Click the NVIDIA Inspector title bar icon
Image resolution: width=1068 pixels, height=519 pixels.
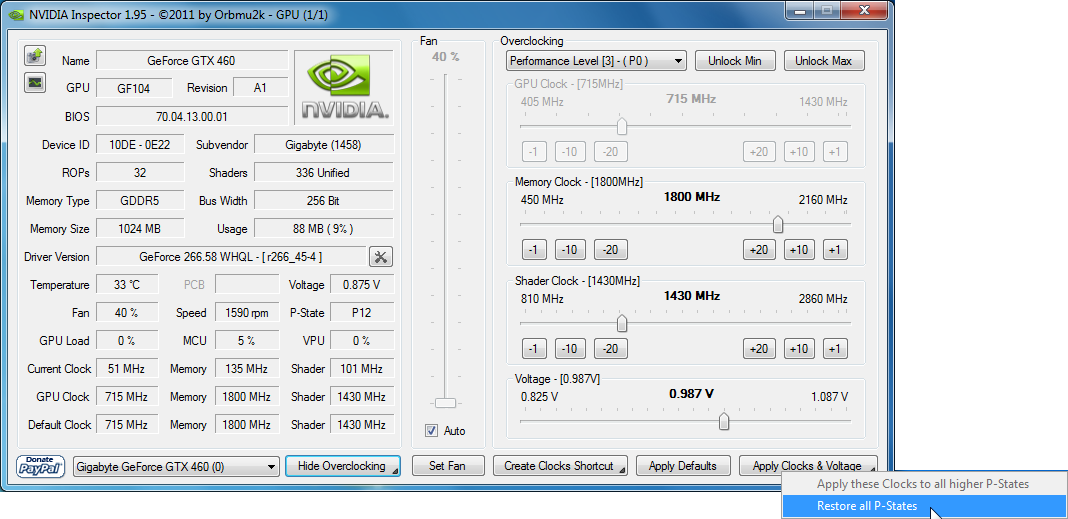(x=17, y=15)
